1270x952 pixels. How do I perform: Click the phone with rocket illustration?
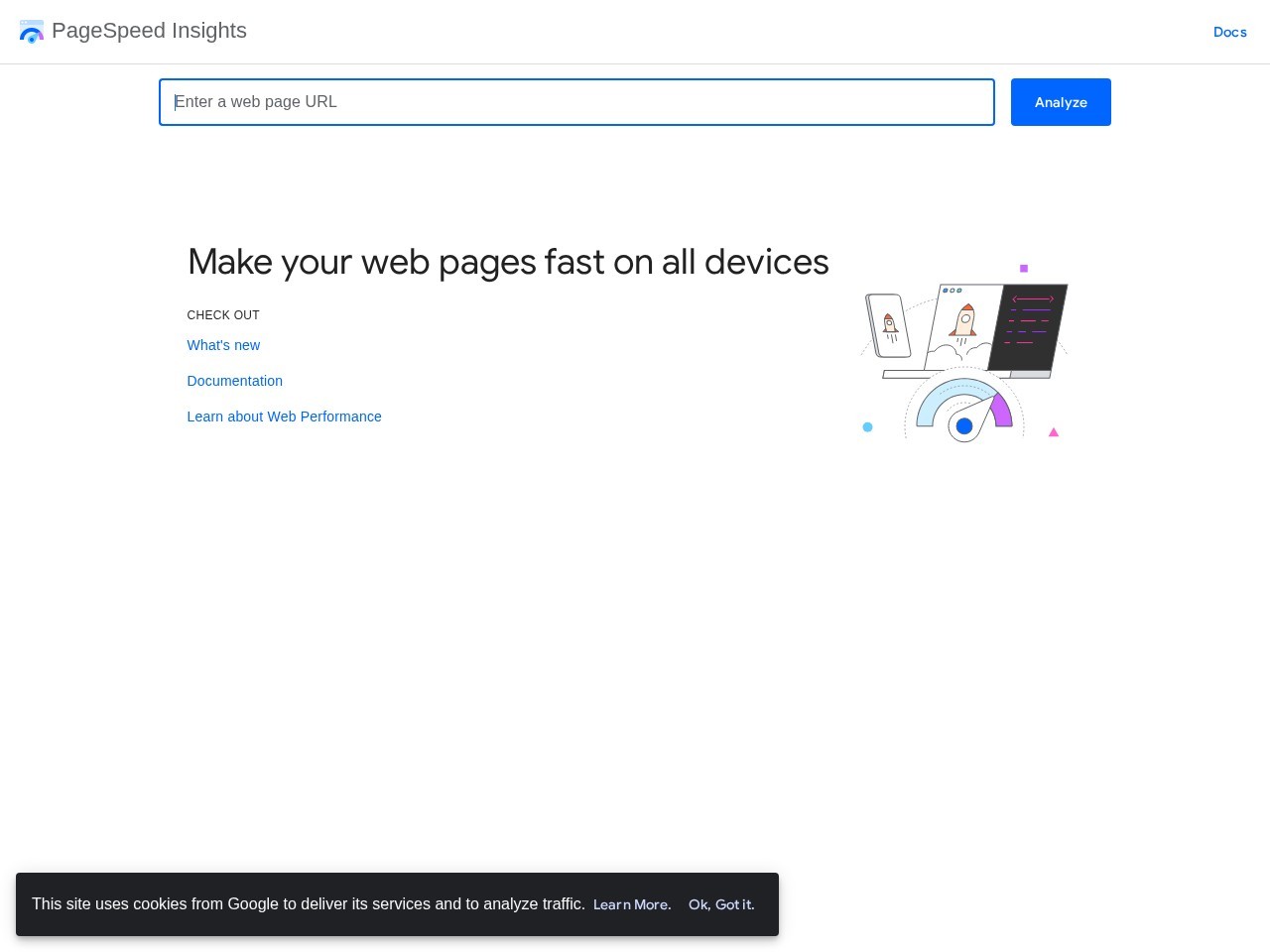[890, 325]
